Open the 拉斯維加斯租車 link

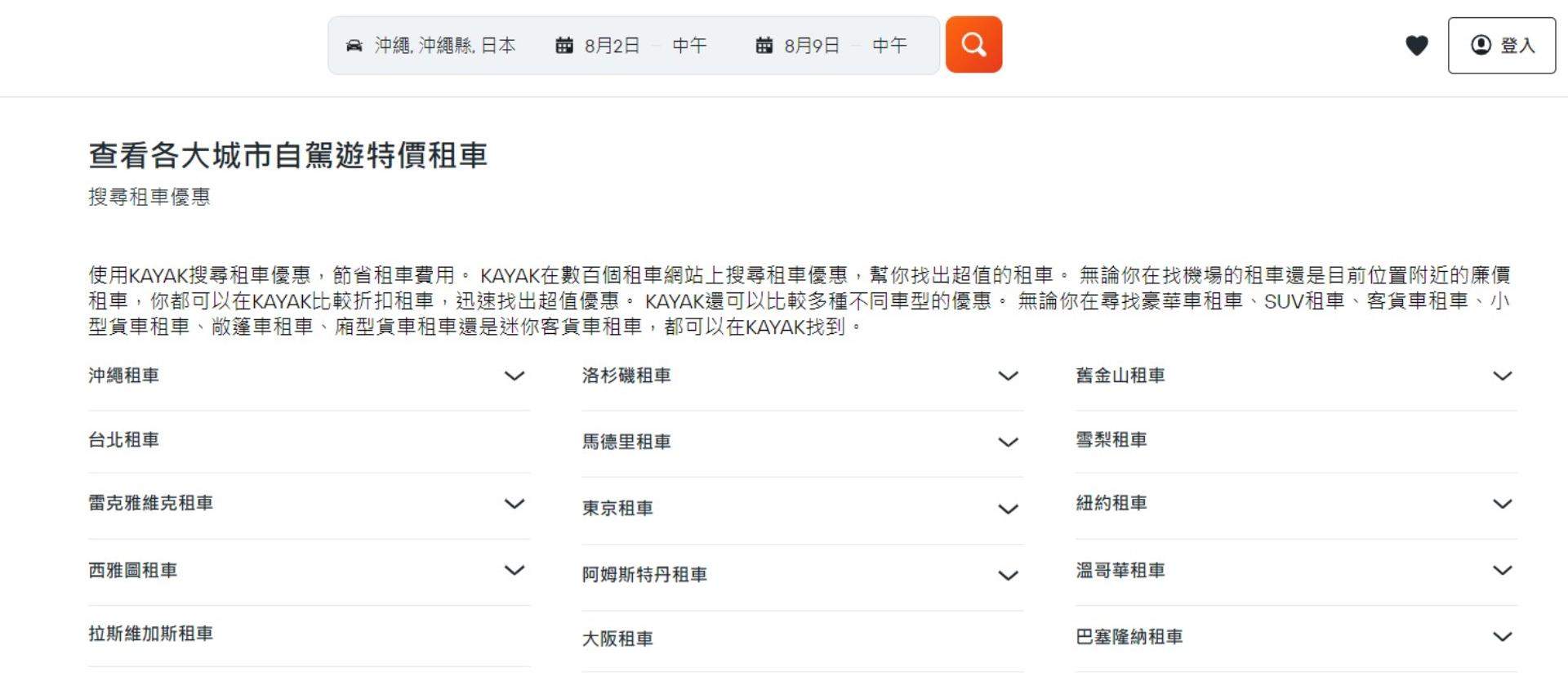click(x=151, y=634)
